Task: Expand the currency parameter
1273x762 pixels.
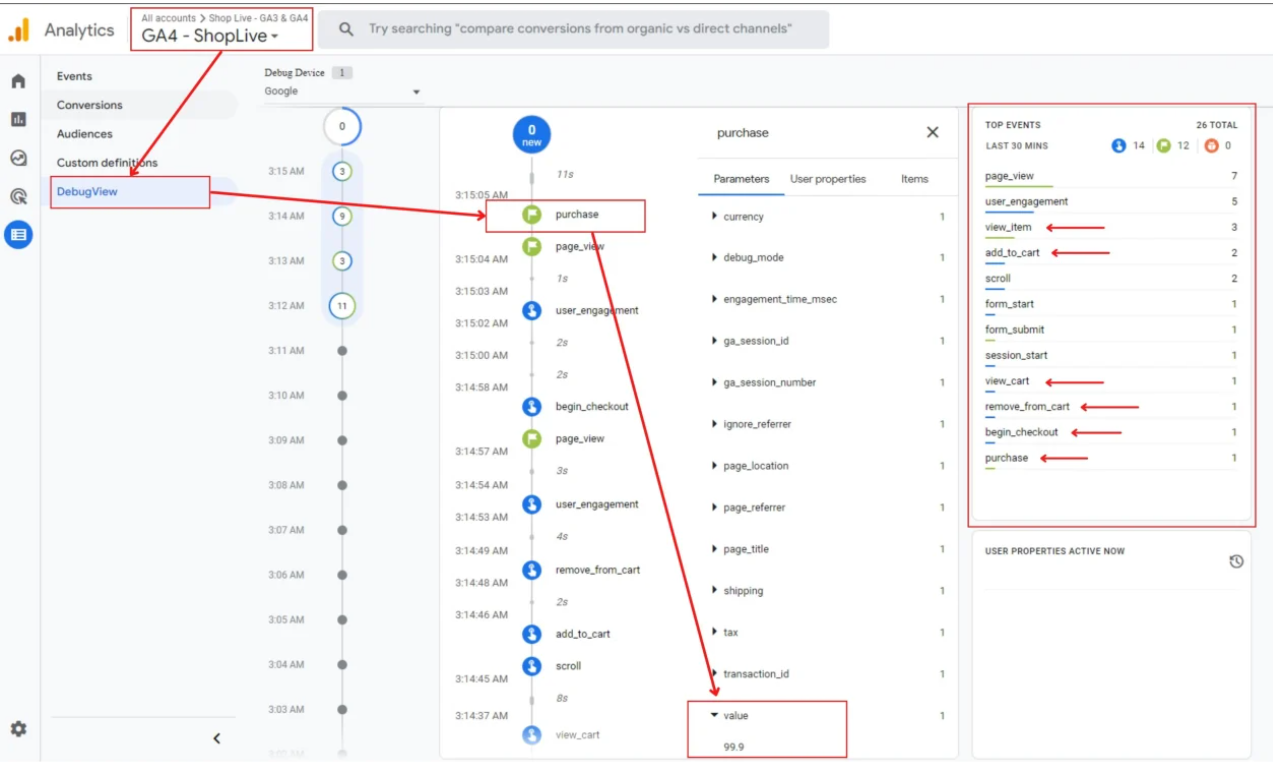Action: point(743,217)
